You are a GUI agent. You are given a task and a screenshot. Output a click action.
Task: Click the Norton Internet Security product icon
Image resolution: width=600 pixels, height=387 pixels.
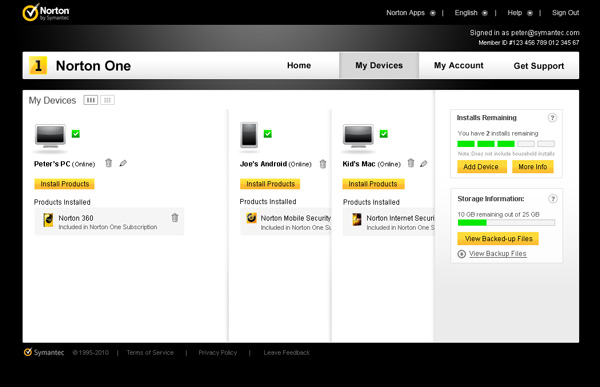pos(357,220)
